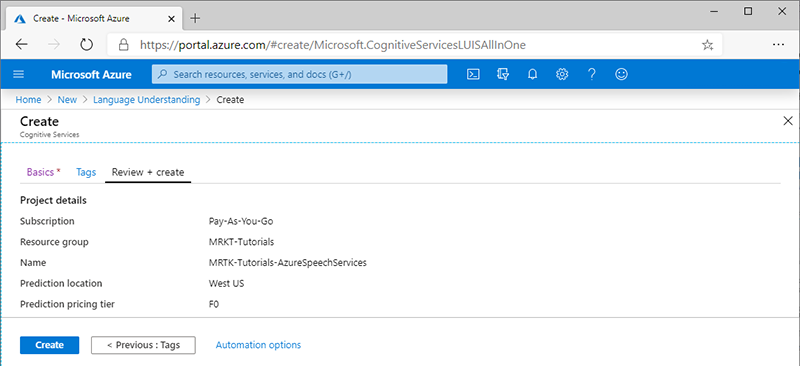
Task: Go to Previous : Tags
Action: 143,345
